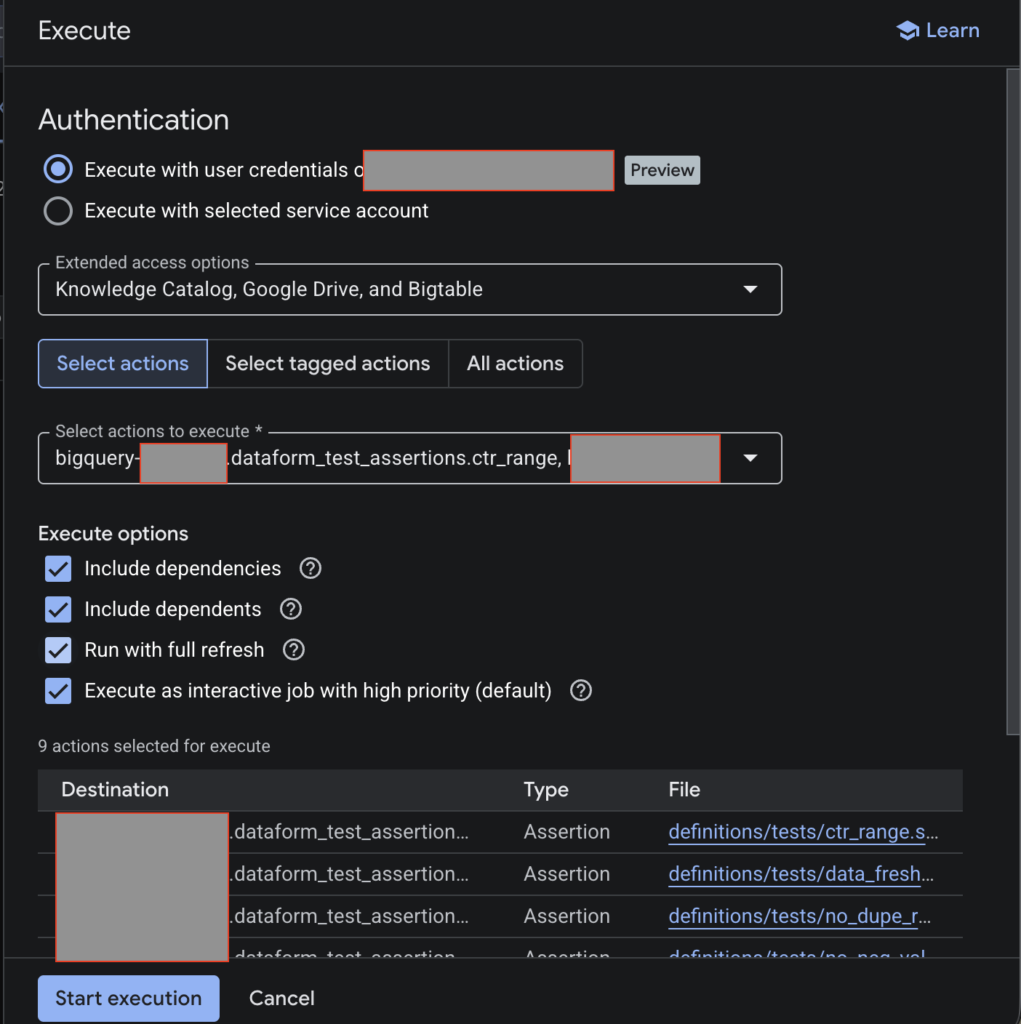Click the Execute options heading
This screenshot has width=1021, height=1024.
pos(113,534)
